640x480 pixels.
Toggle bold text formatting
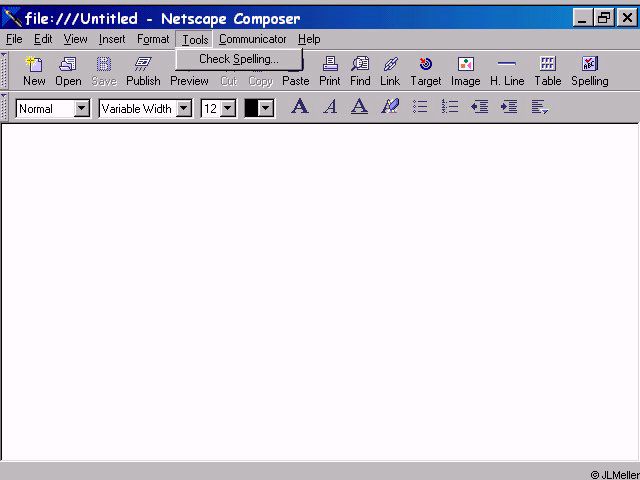tap(300, 107)
